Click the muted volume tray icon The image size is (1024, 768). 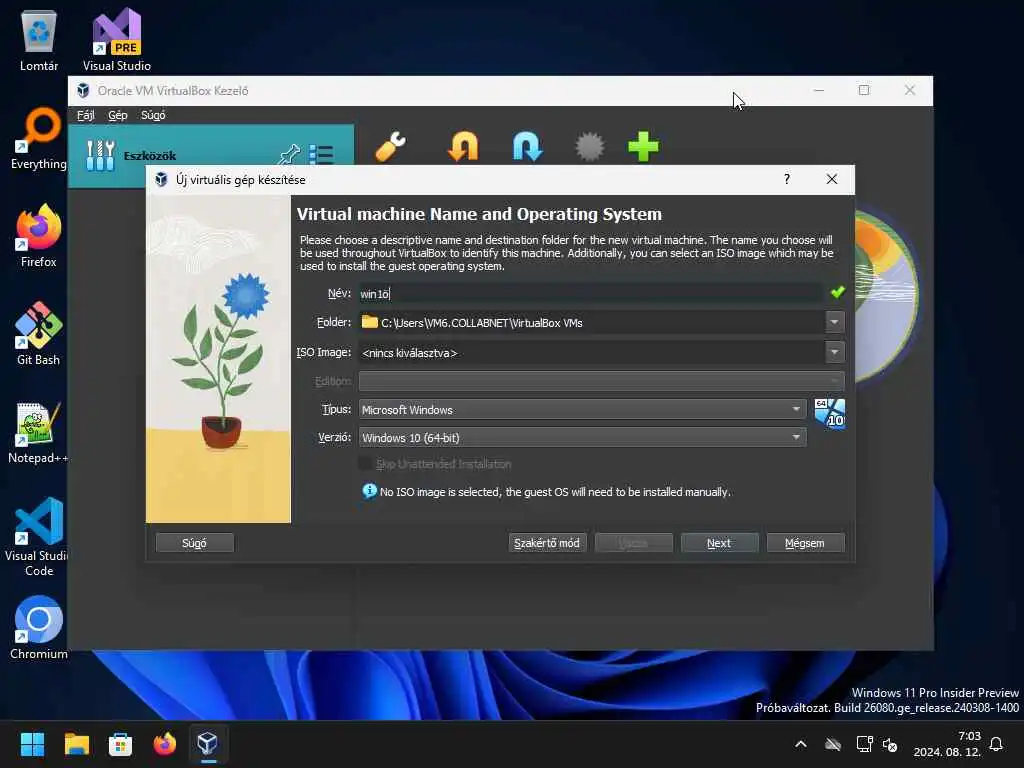tap(889, 744)
